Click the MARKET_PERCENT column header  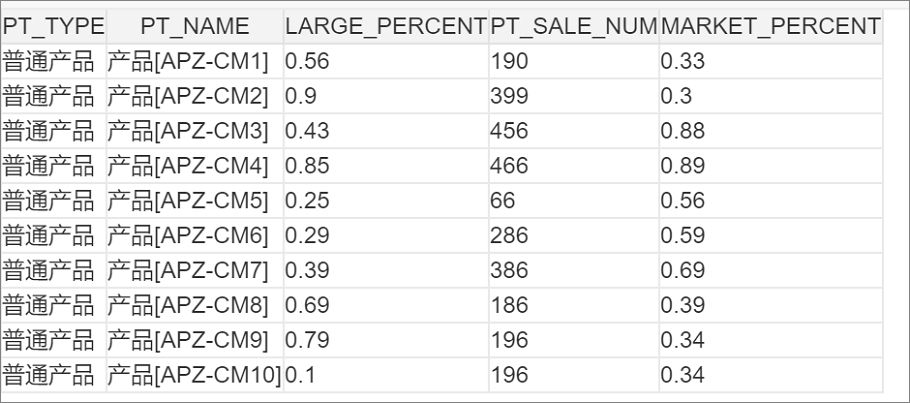[x=771, y=26]
